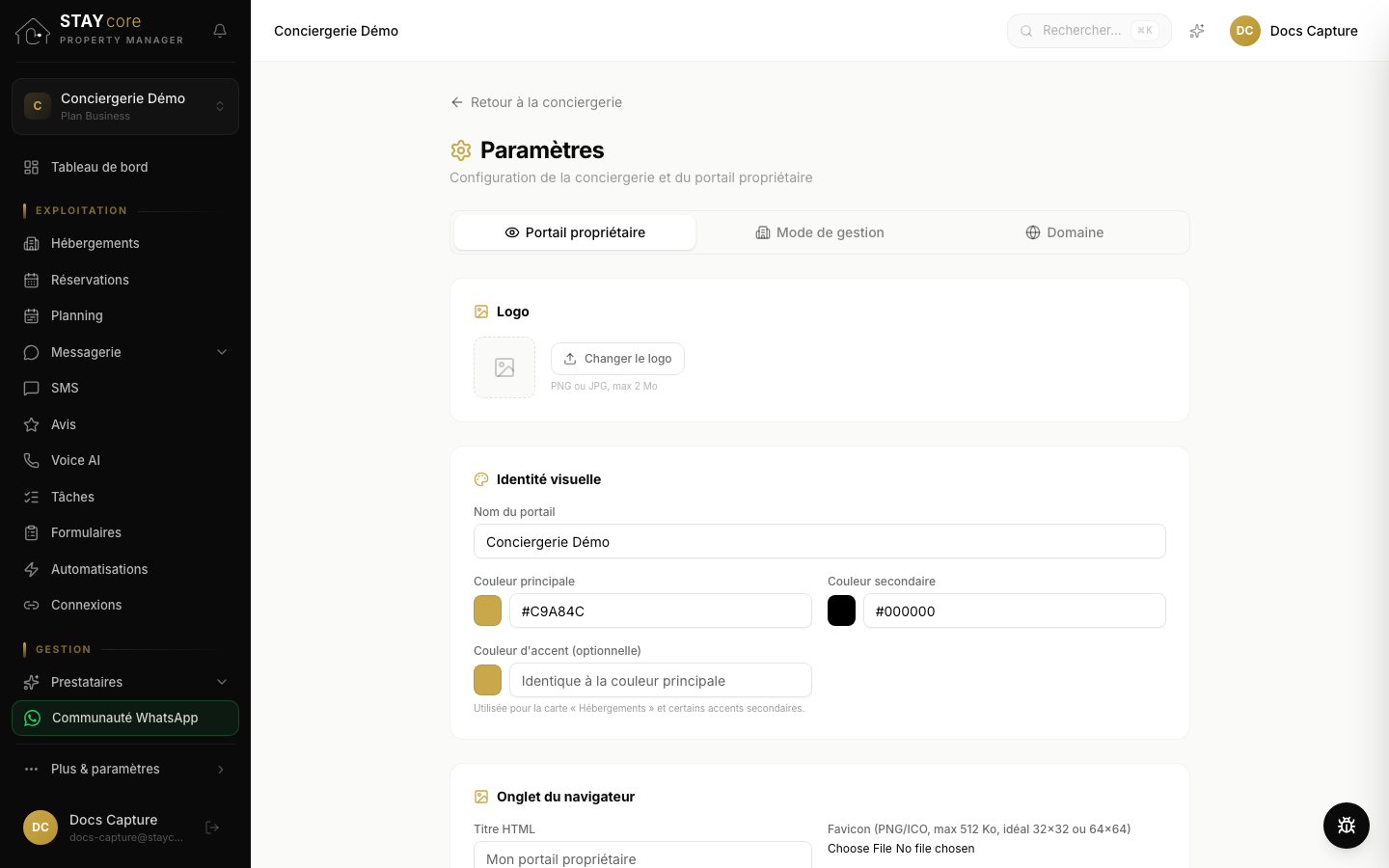Open the bug report floating button

pos(1347,826)
